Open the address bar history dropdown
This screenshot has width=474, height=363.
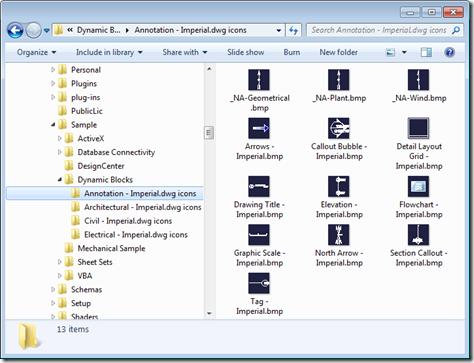279,31
